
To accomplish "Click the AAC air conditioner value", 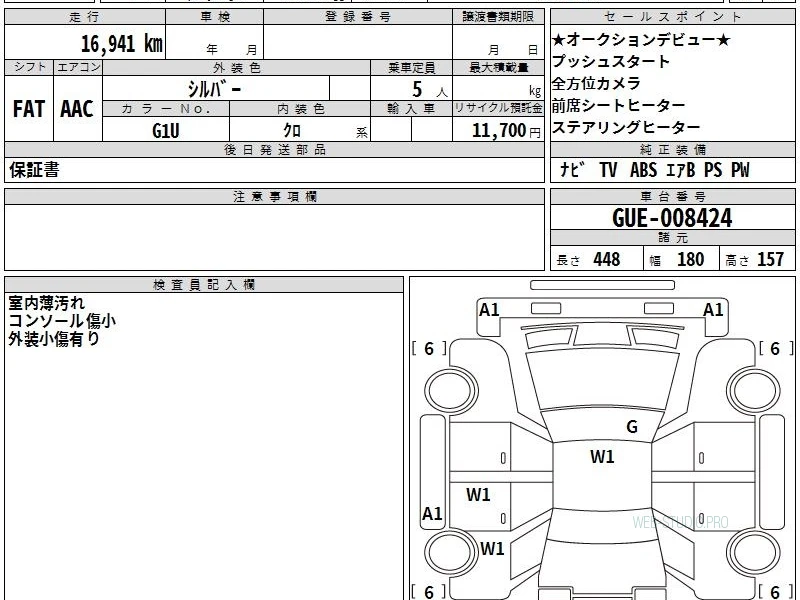I will pos(77,109).
